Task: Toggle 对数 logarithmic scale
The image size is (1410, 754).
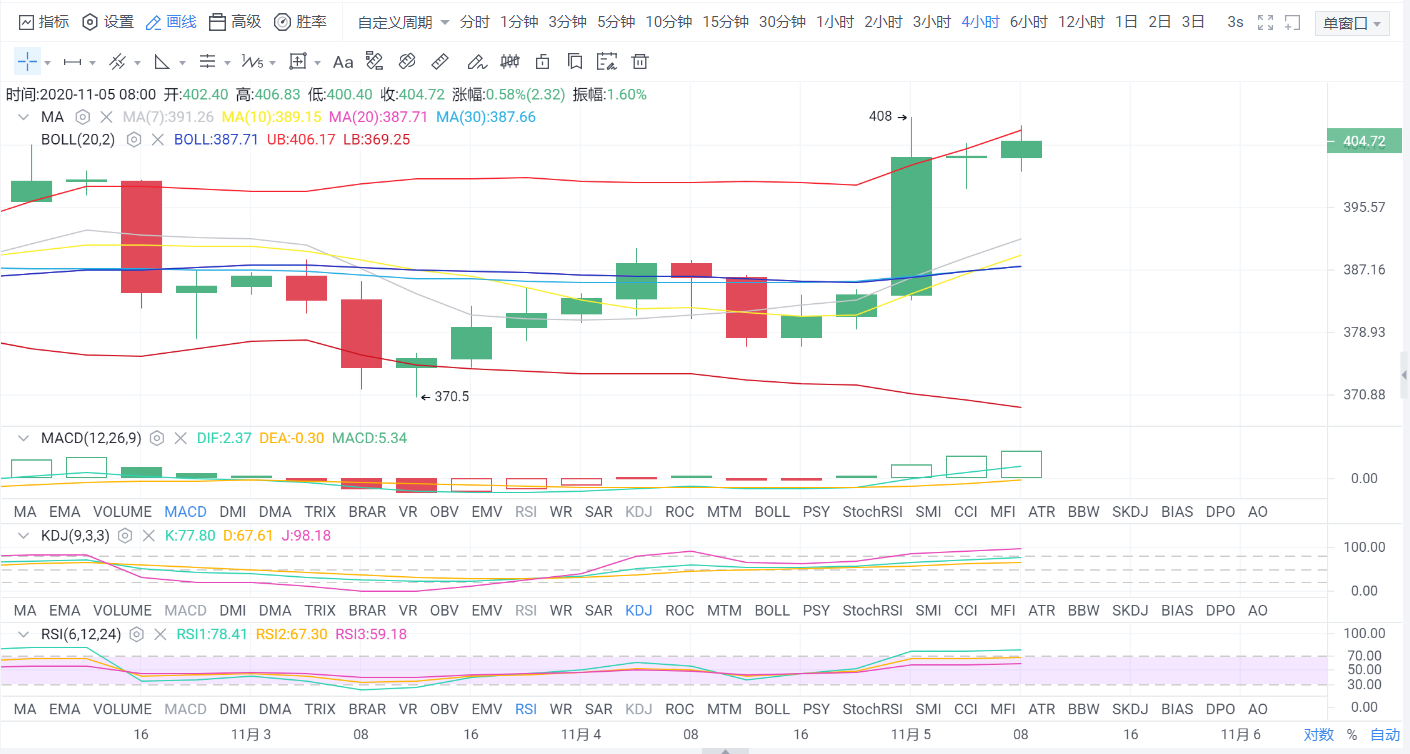Action: point(1318,735)
